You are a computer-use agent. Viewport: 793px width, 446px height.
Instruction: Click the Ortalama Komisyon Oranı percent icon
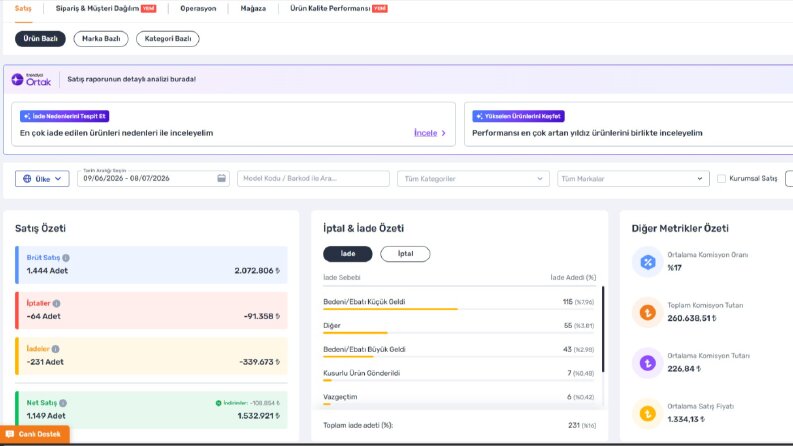648,262
